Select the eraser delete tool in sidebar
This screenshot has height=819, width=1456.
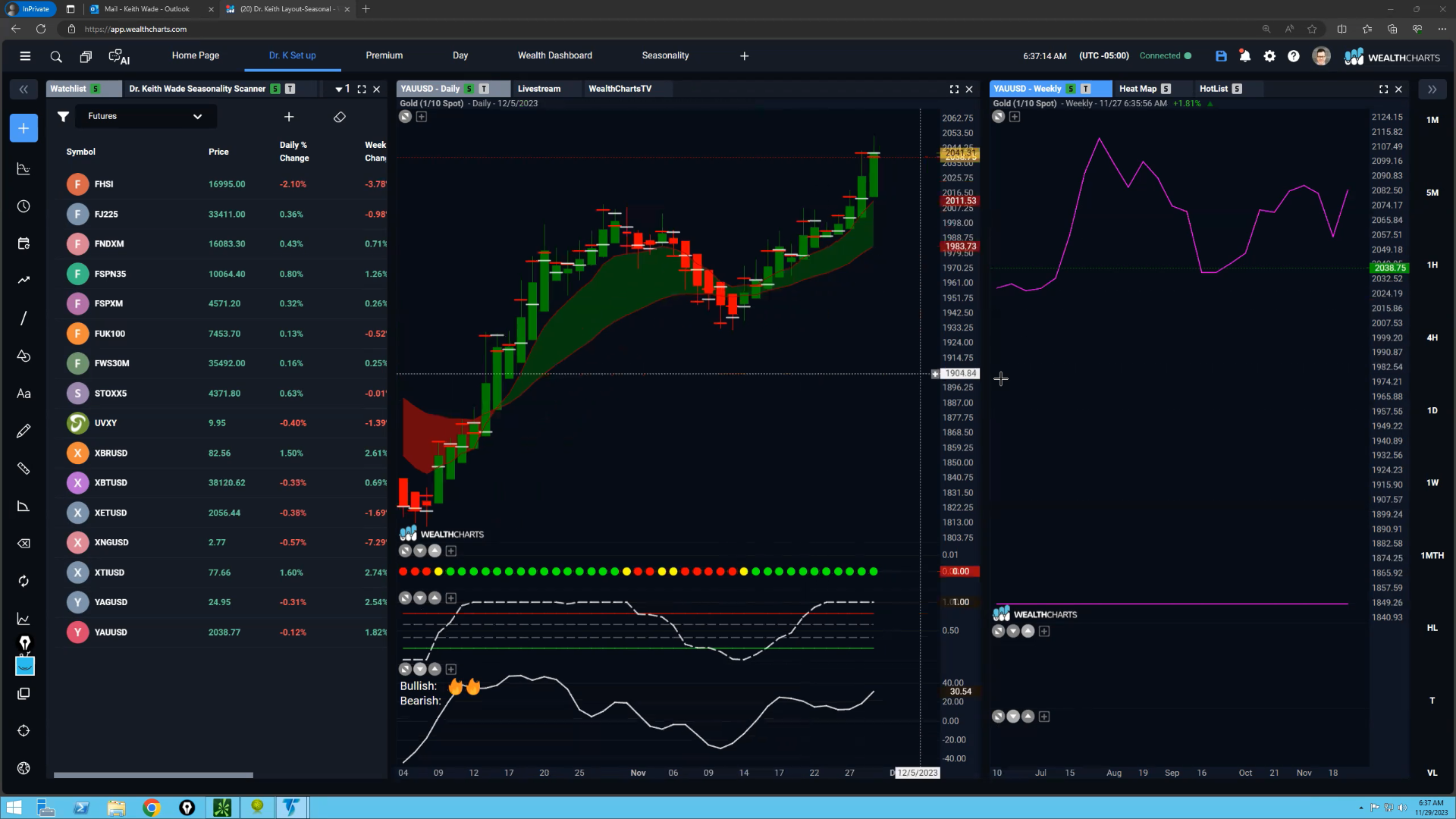point(24,543)
